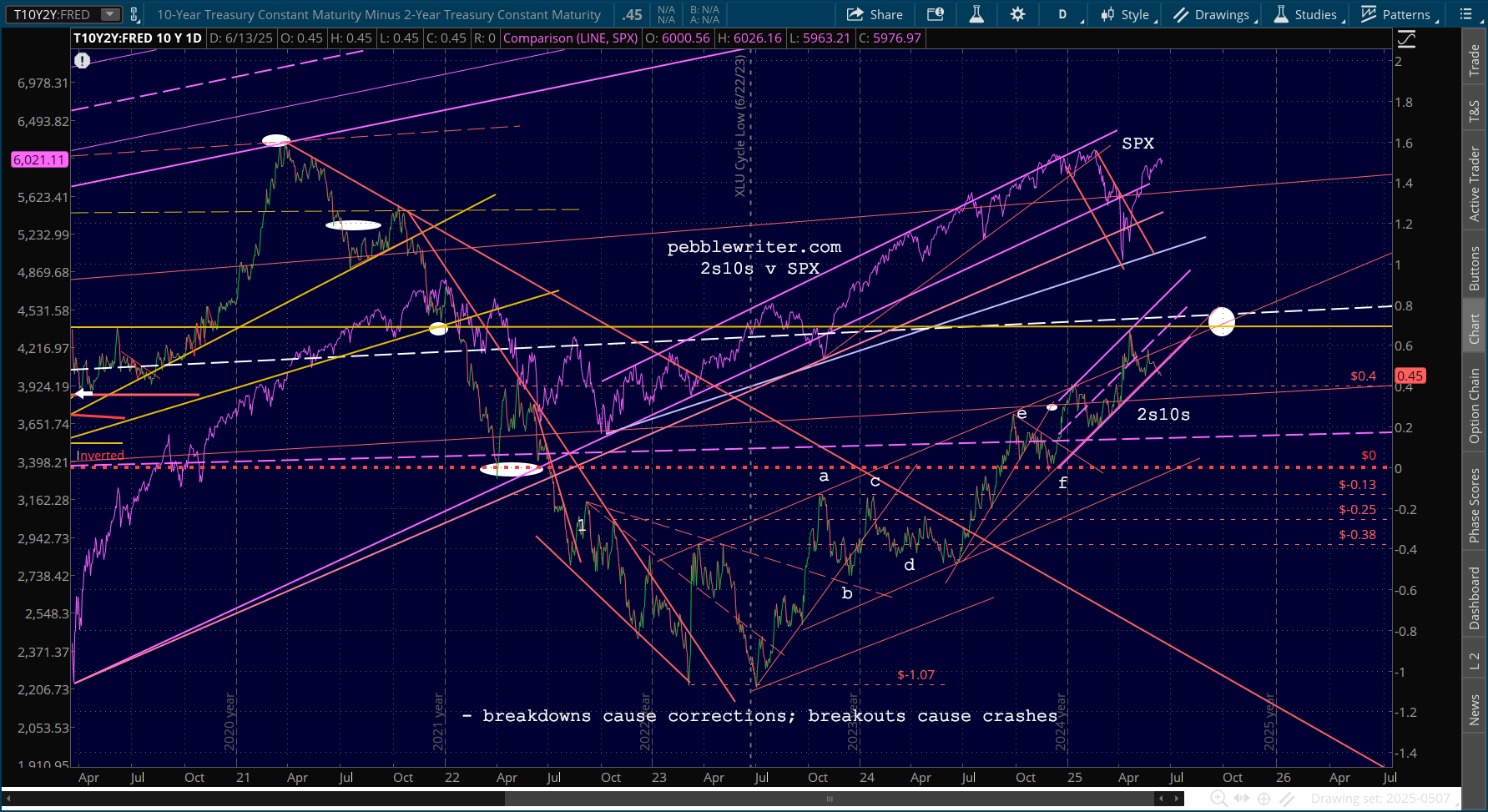Open the Active Trader side tab
The height and width of the screenshot is (812, 1488).
1475,184
